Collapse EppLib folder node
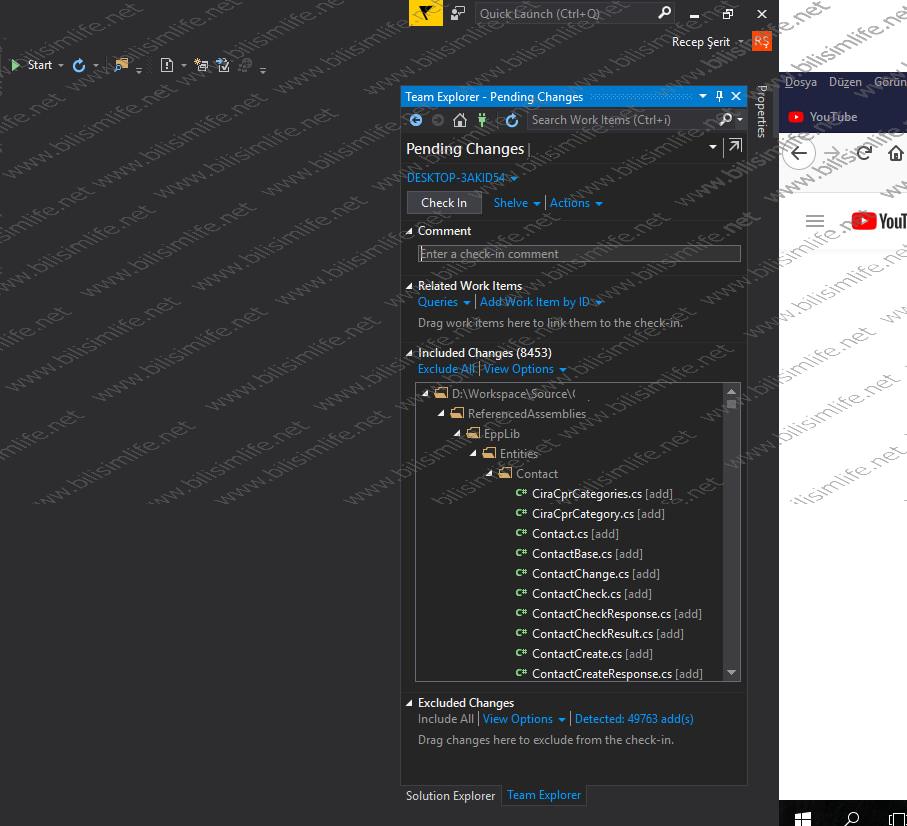Image resolution: width=907 pixels, height=826 pixels. 458,433
